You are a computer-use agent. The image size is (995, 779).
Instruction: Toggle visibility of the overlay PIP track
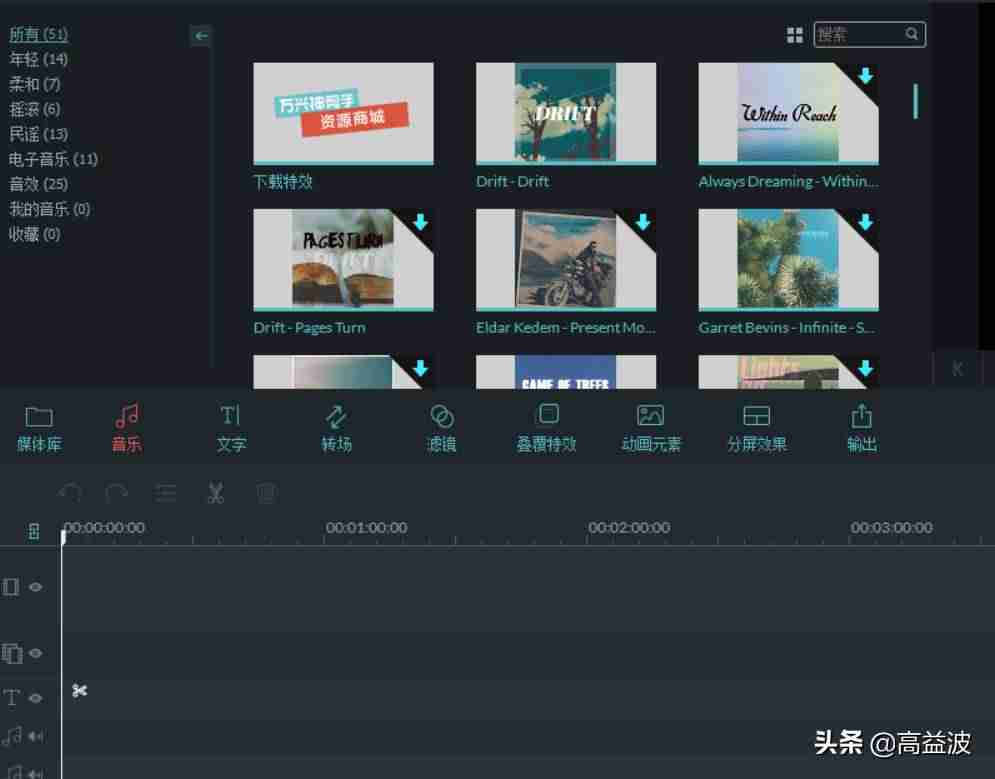point(36,653)
